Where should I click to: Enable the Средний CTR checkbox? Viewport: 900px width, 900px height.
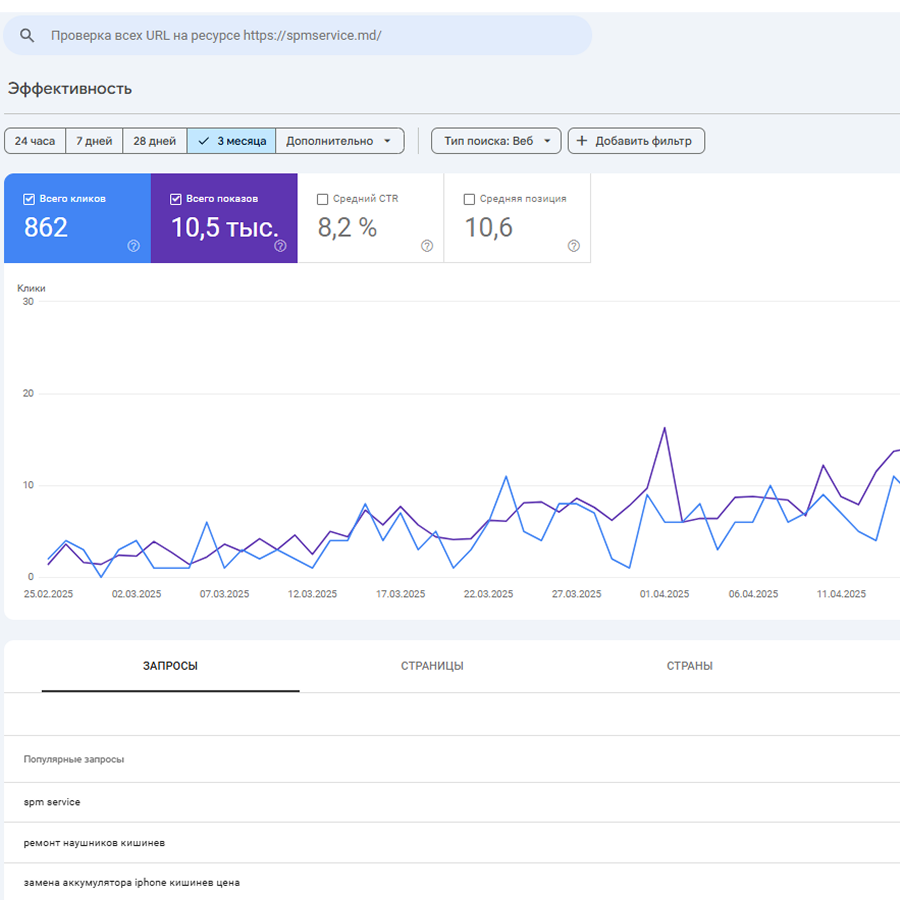coord(322,199)
